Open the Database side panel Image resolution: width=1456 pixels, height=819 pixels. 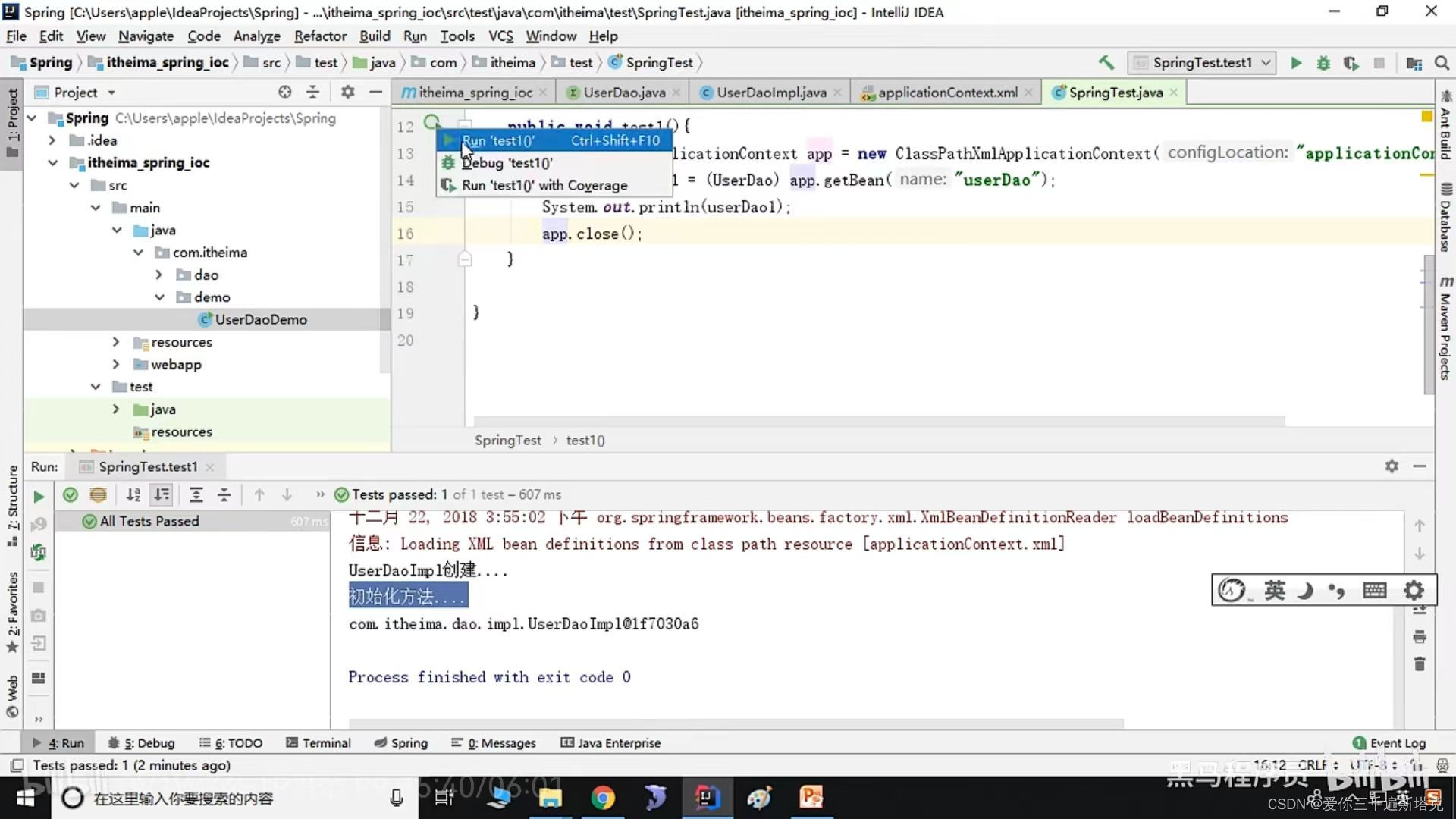(x=1445, y=218)
